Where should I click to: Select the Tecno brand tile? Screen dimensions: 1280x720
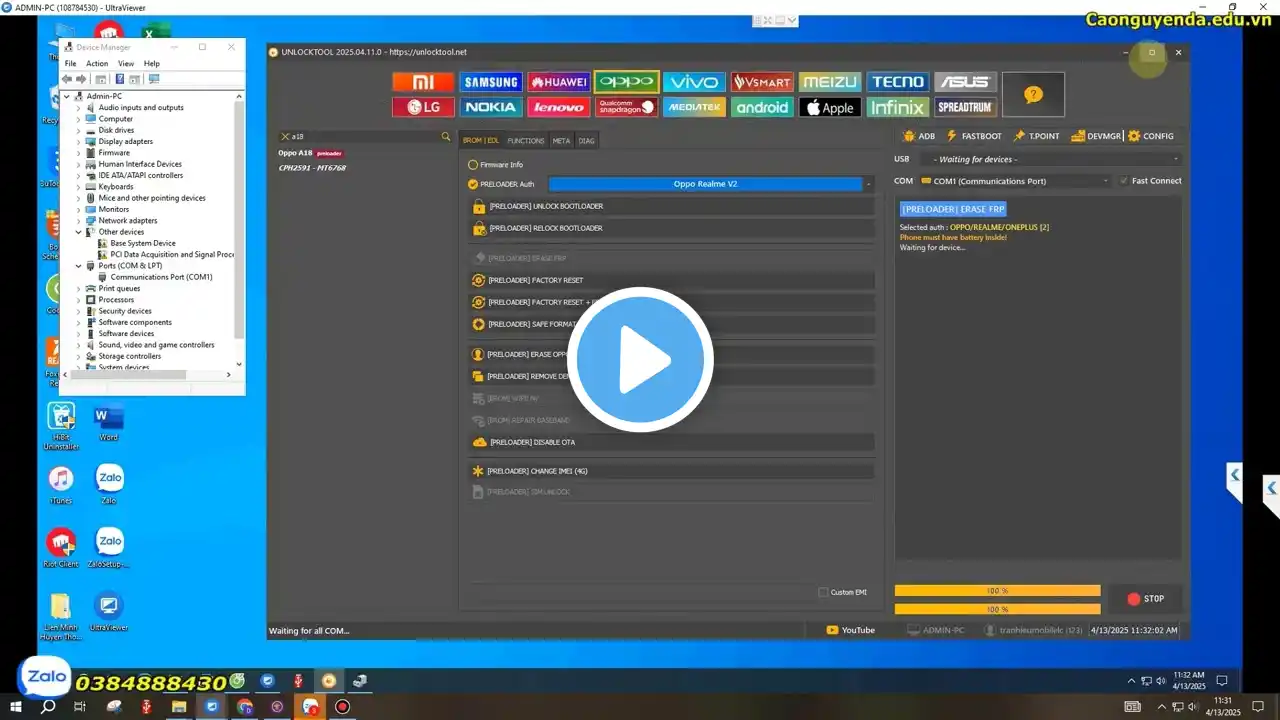pos(898,82)
